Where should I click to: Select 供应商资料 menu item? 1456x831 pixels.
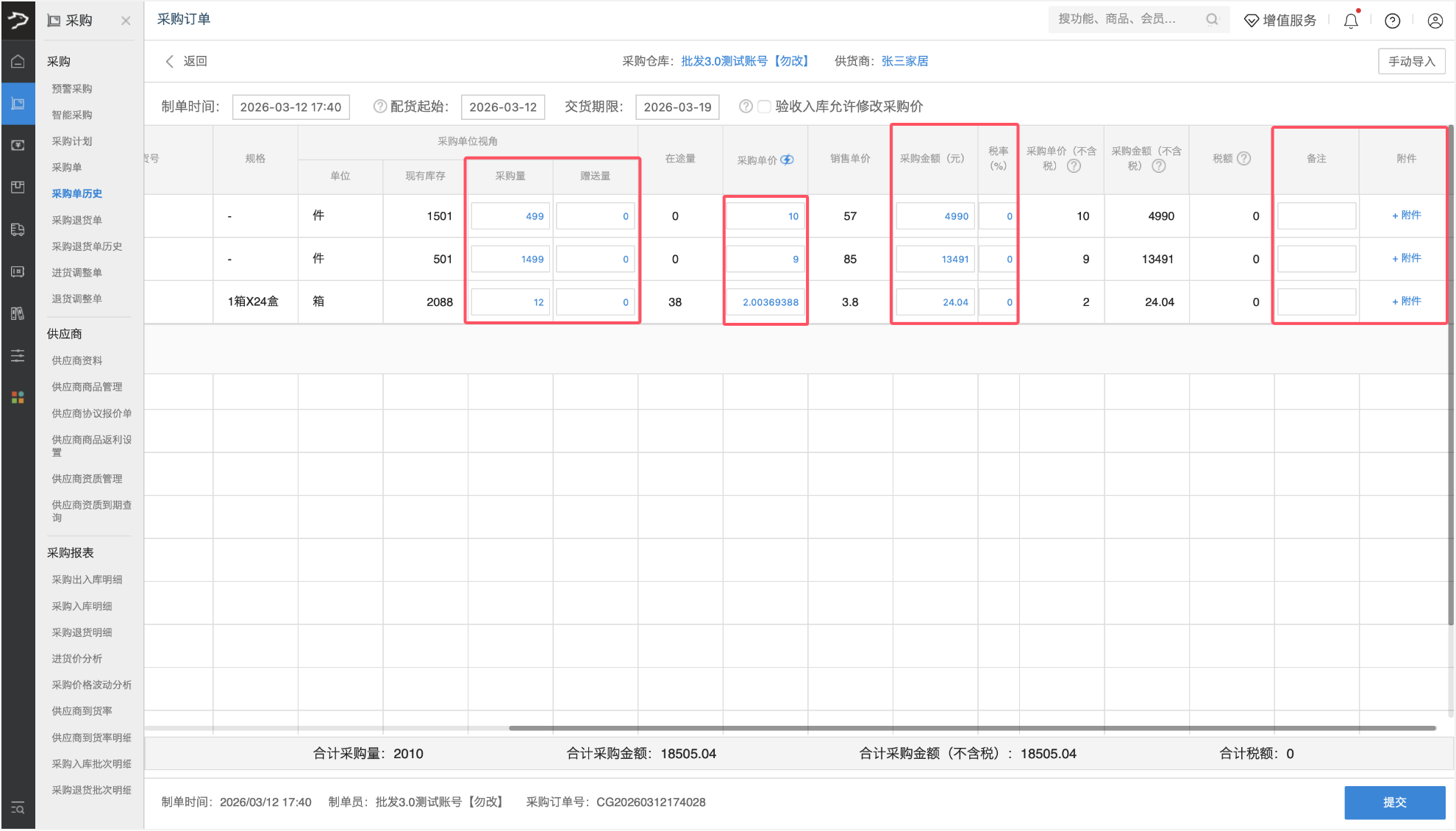[x=76, y=360]
